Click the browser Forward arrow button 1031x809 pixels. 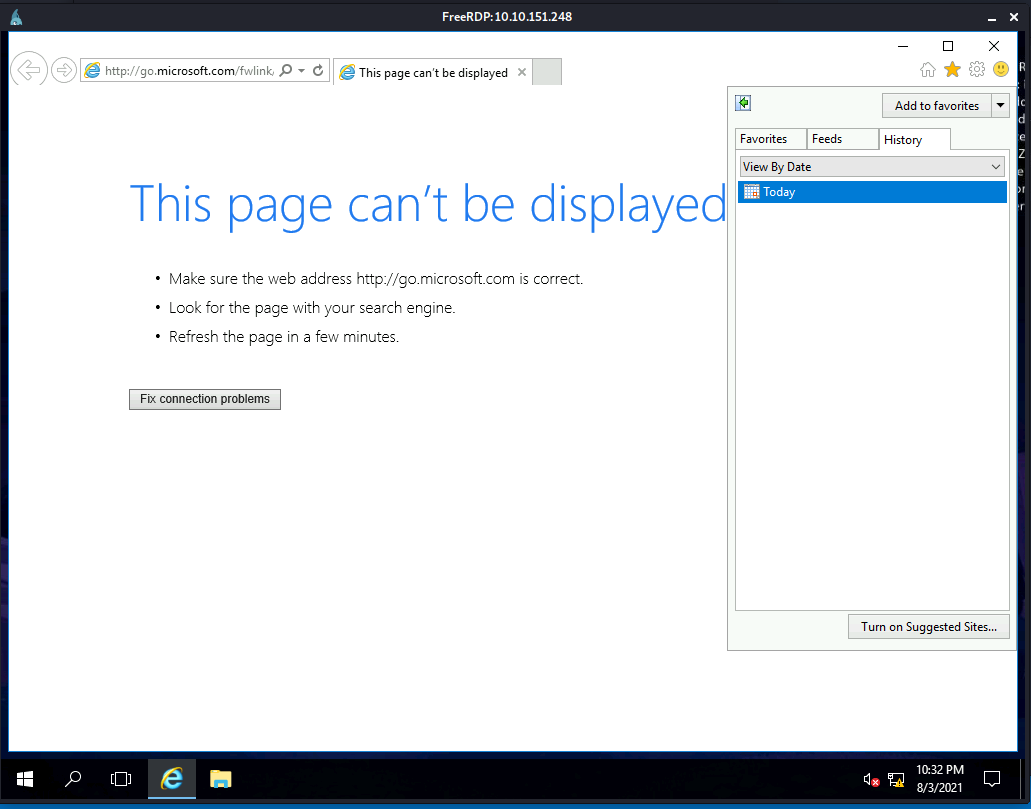pyautogui.click(x=64, y=70)
